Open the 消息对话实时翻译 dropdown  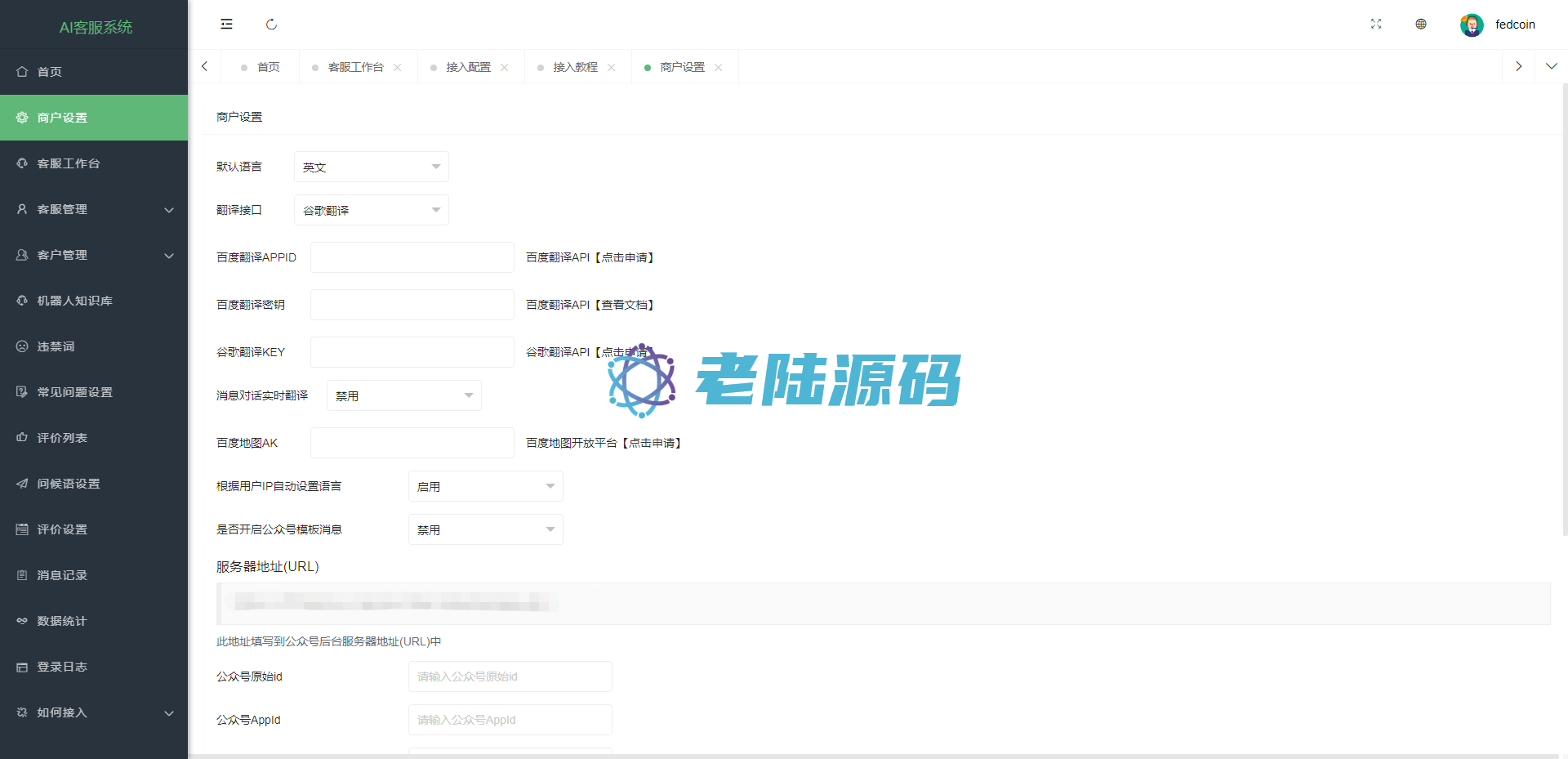pos(403,395)
